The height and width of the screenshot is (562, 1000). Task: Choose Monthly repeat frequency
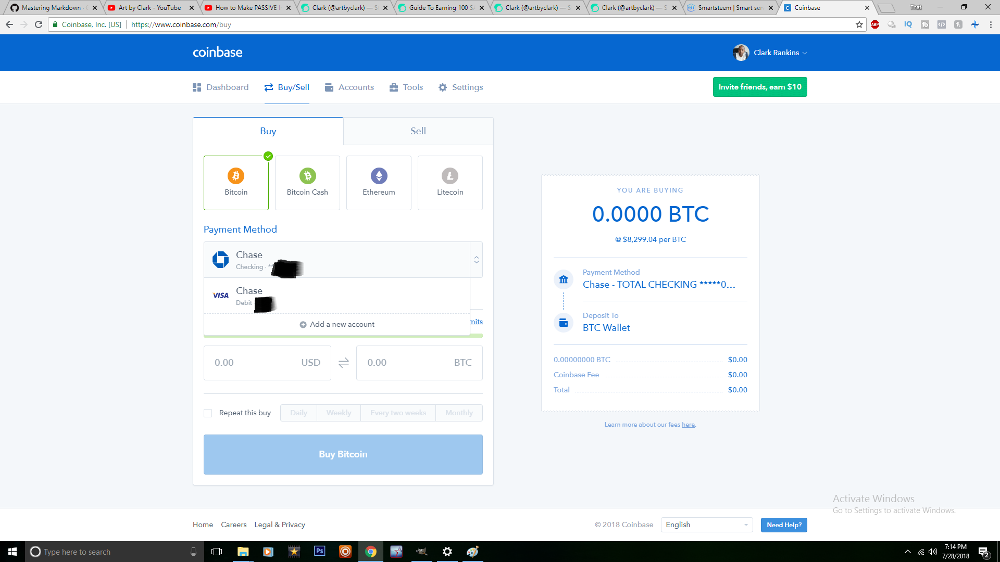coord(459,413)
